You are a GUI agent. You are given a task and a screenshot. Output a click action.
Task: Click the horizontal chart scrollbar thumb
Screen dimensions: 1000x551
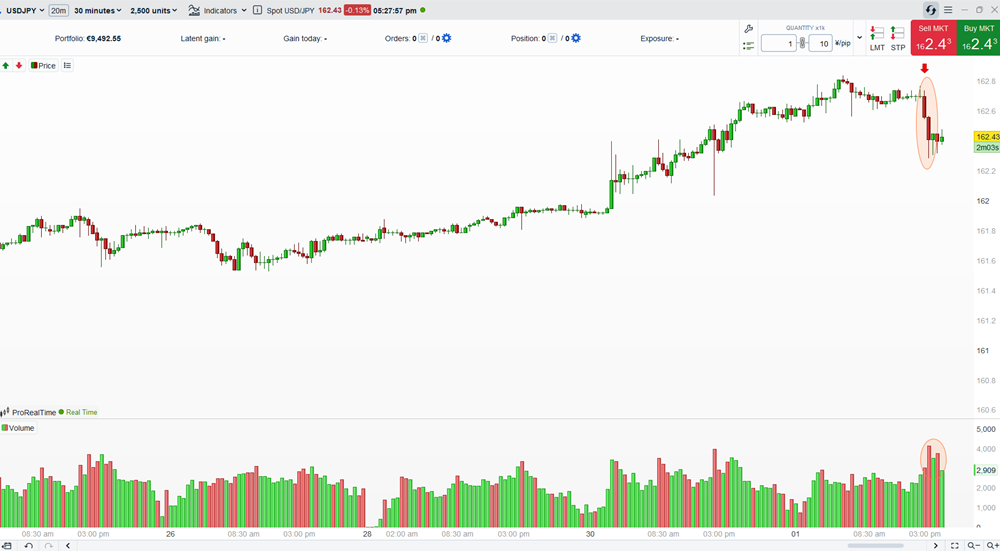(x=875, y=546)
